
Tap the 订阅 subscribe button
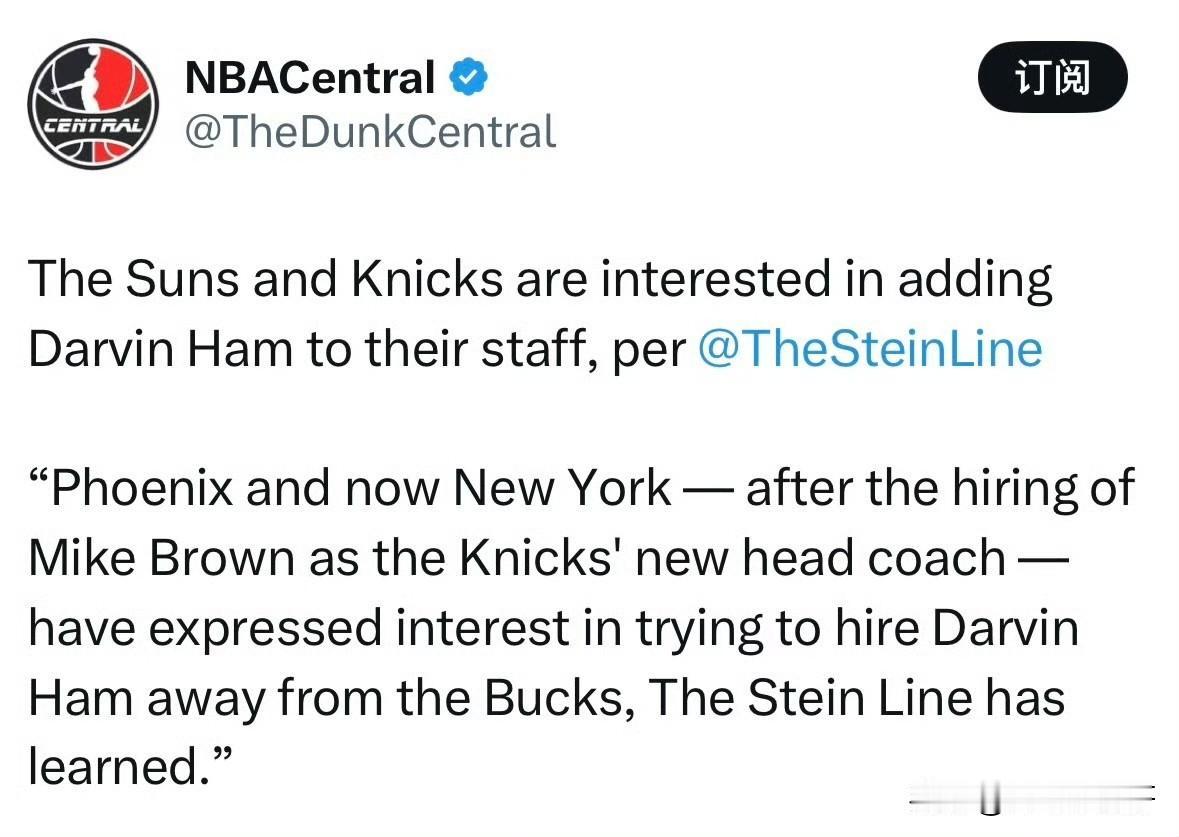[1052, 77]
